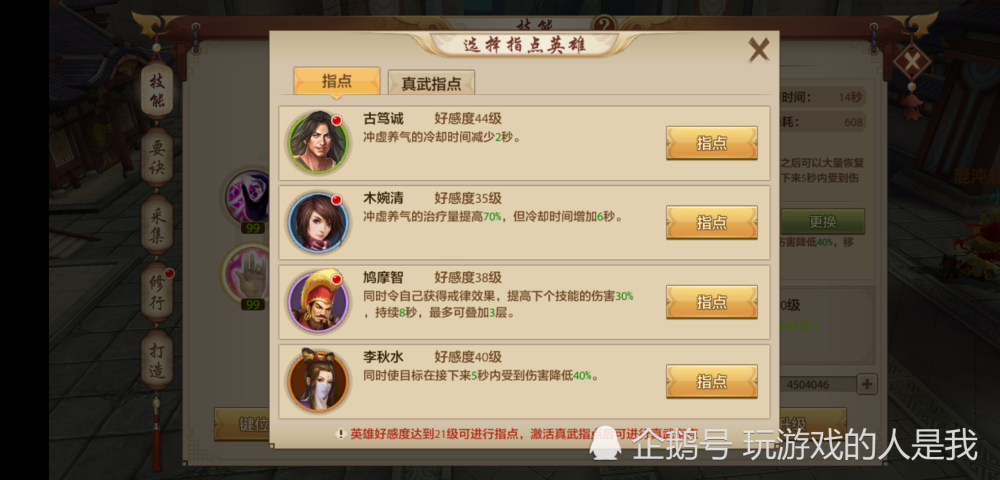Click the red diamond close icon
Image resolution: width=1000 pixels, height=480 pixels.
pos(912,62)
